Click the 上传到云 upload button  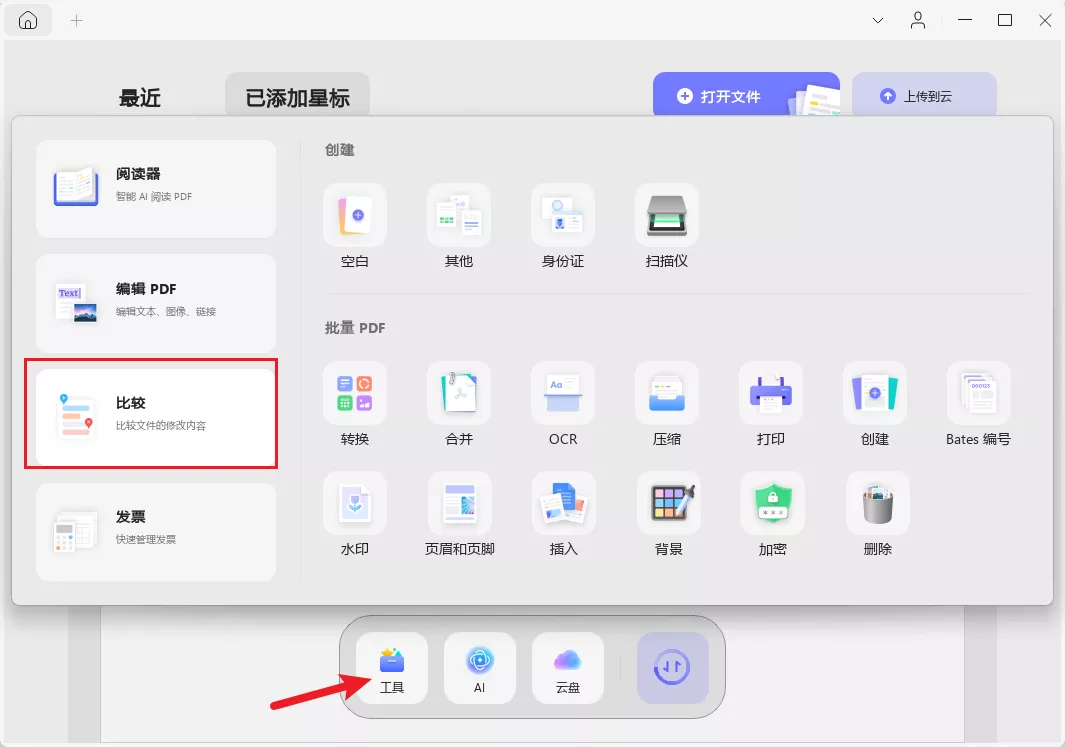pyautogui.click(x=924, y=95)
